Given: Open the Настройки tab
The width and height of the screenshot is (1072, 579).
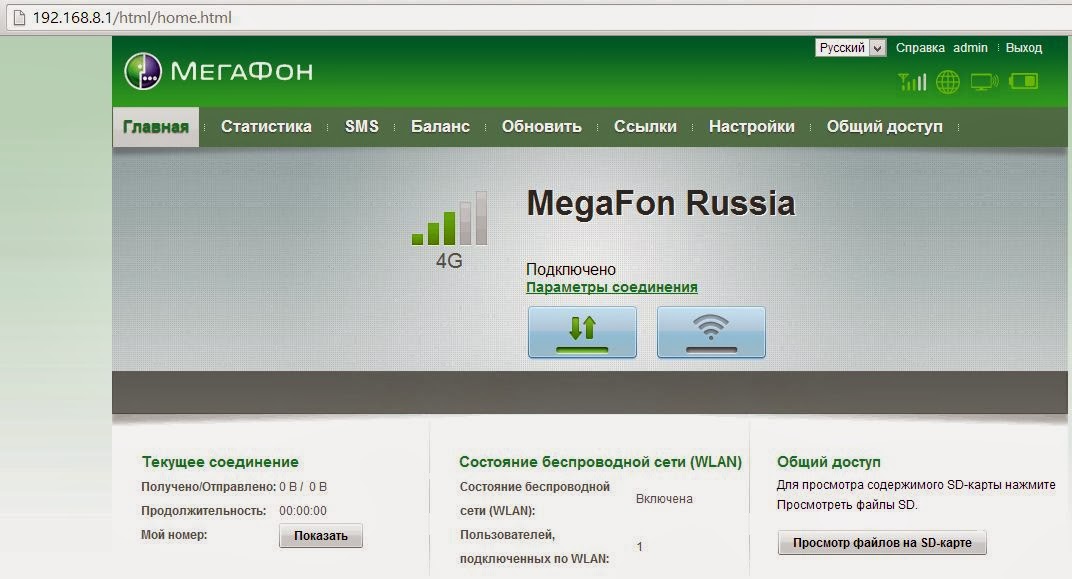Looking at the screenshot, I should pyautogui.click(x=751, y=126).
